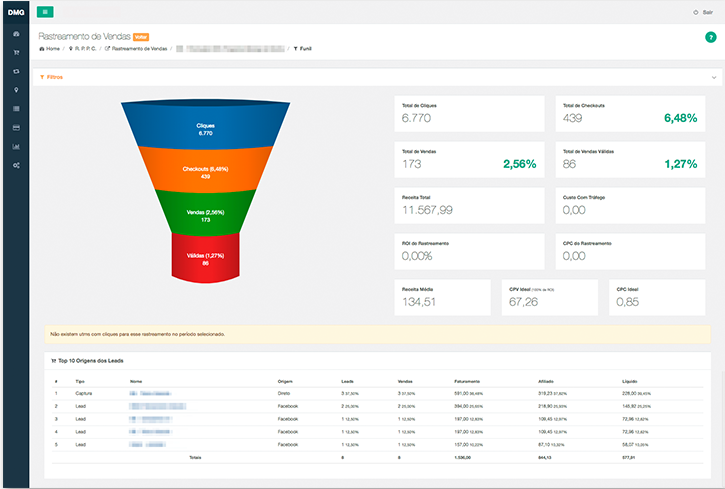Open the map pin sidebar icon

coord(15,90)
